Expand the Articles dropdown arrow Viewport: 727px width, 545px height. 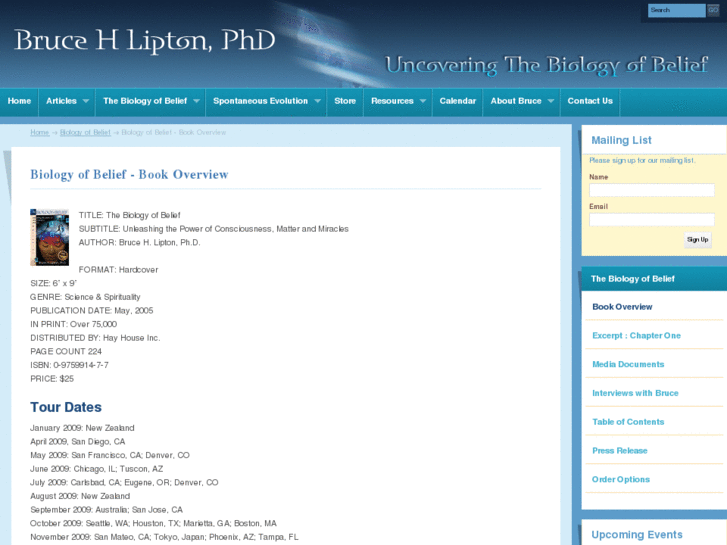coord(86,101)
